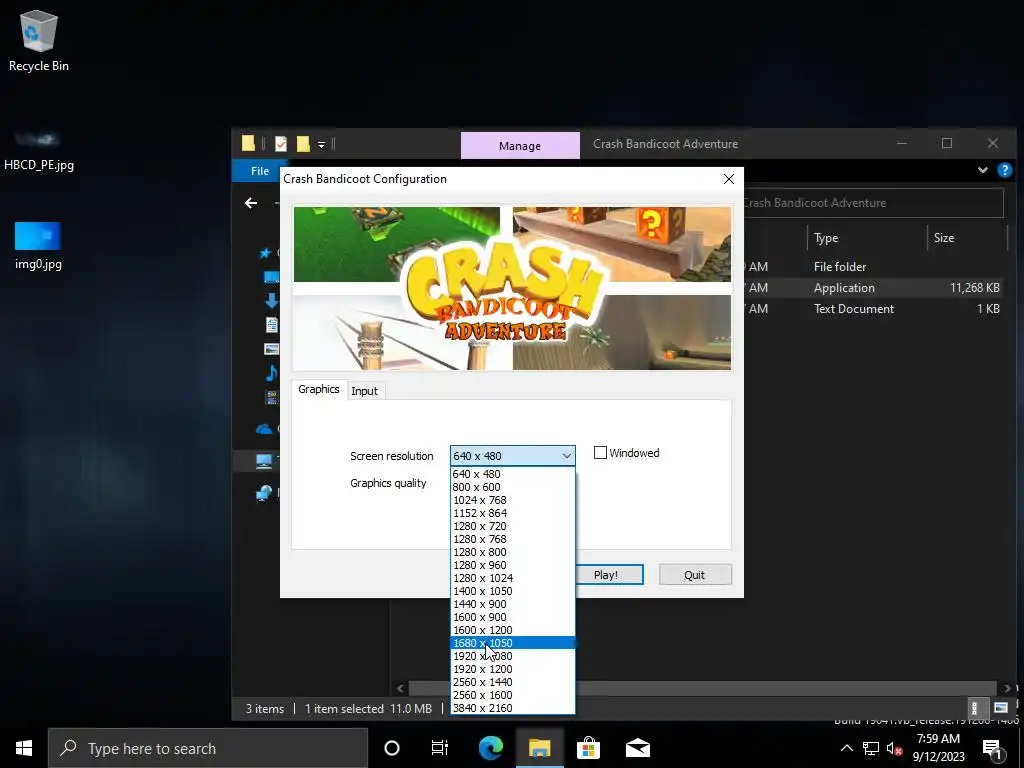Open the Downloads arrow icon in sidebar

pyautogui.click(x=272, y=300)
